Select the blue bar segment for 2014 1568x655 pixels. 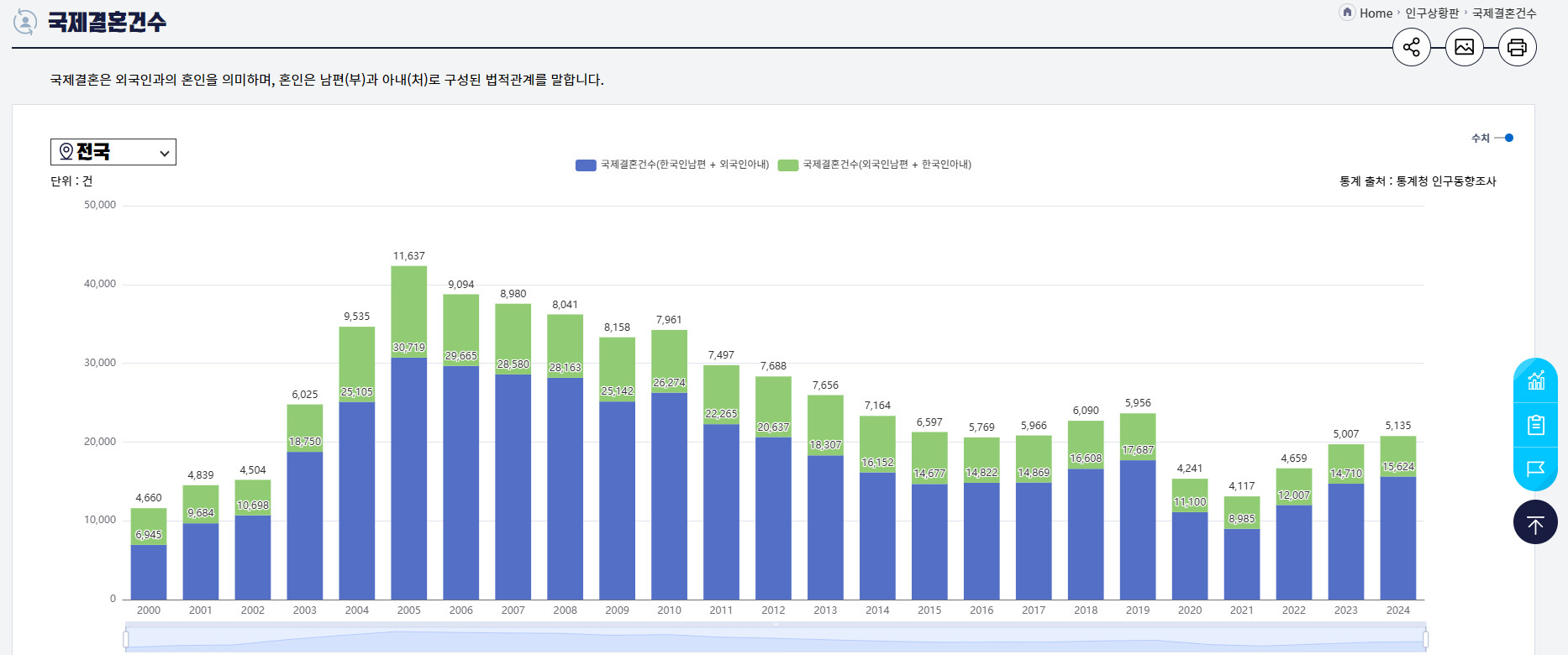(x=877, y=536)
